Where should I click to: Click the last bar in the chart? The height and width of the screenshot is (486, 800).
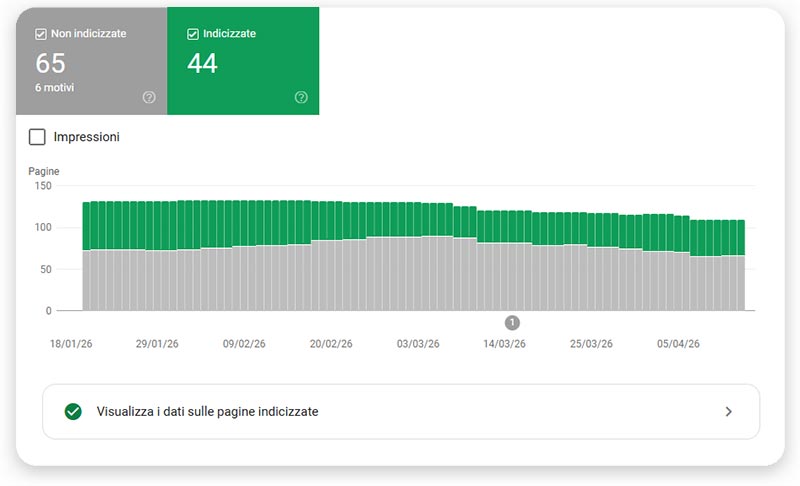[x=739, y=270]
